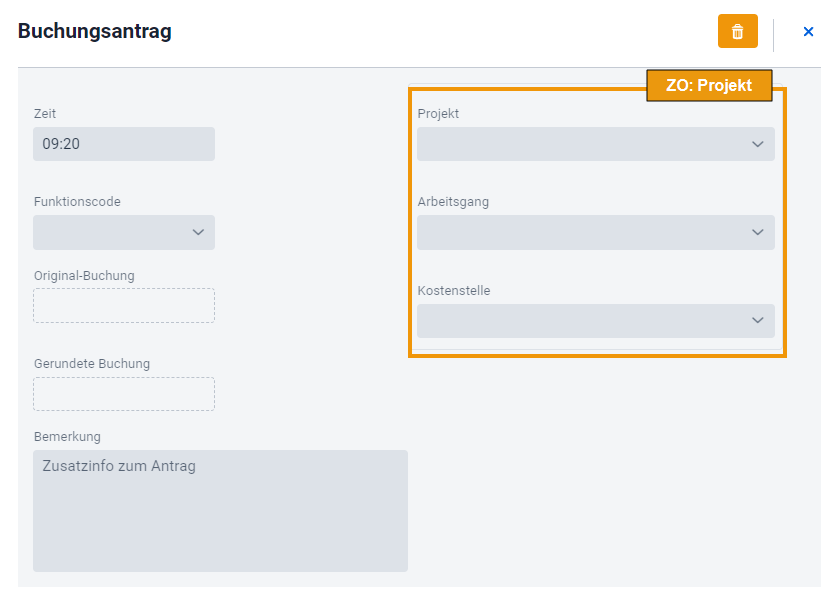Open the Funktionscode dropdown
The image size is (838, 609).
124,232
